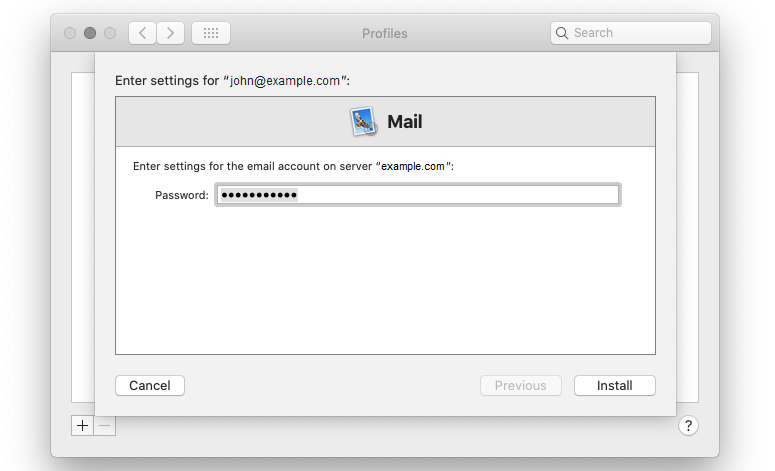Go forward with the right chevron button
The width and height of the screenshot is (775, 471).
(170, 33)
